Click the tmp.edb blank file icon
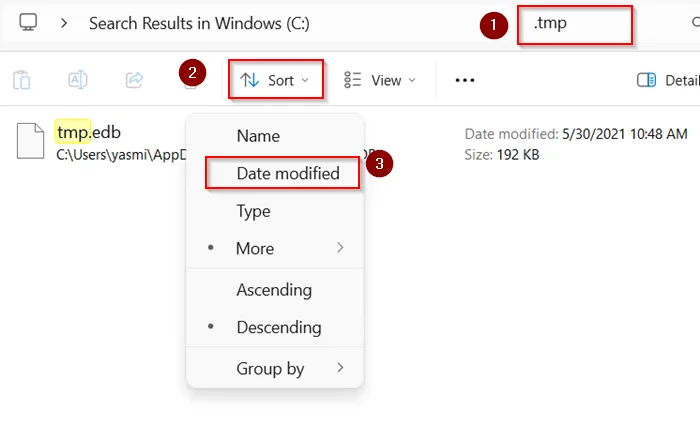Screen dimensions: 700x426 tap(30, 141)
